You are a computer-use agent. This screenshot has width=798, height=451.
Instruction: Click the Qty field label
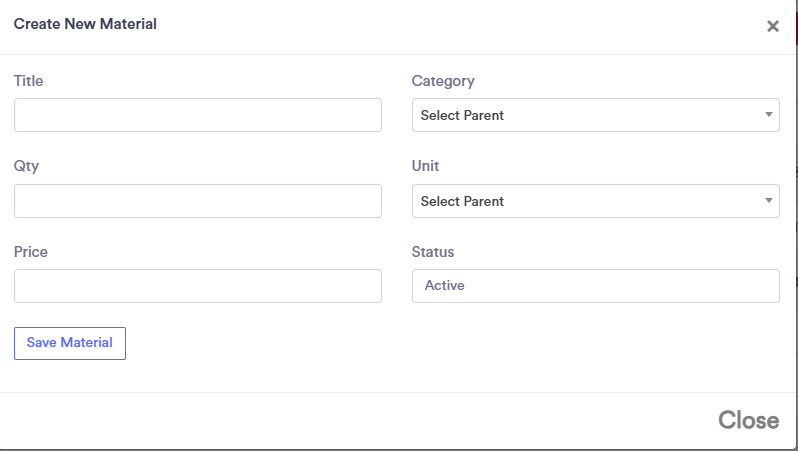click(26, 166)
